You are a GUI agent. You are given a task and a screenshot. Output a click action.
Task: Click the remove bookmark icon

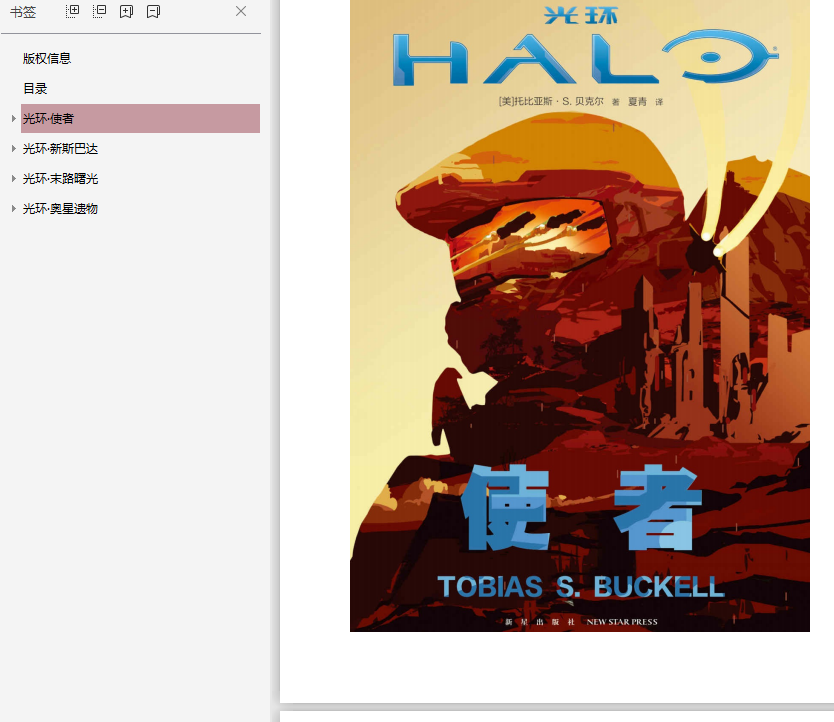[x=153, y=11]
